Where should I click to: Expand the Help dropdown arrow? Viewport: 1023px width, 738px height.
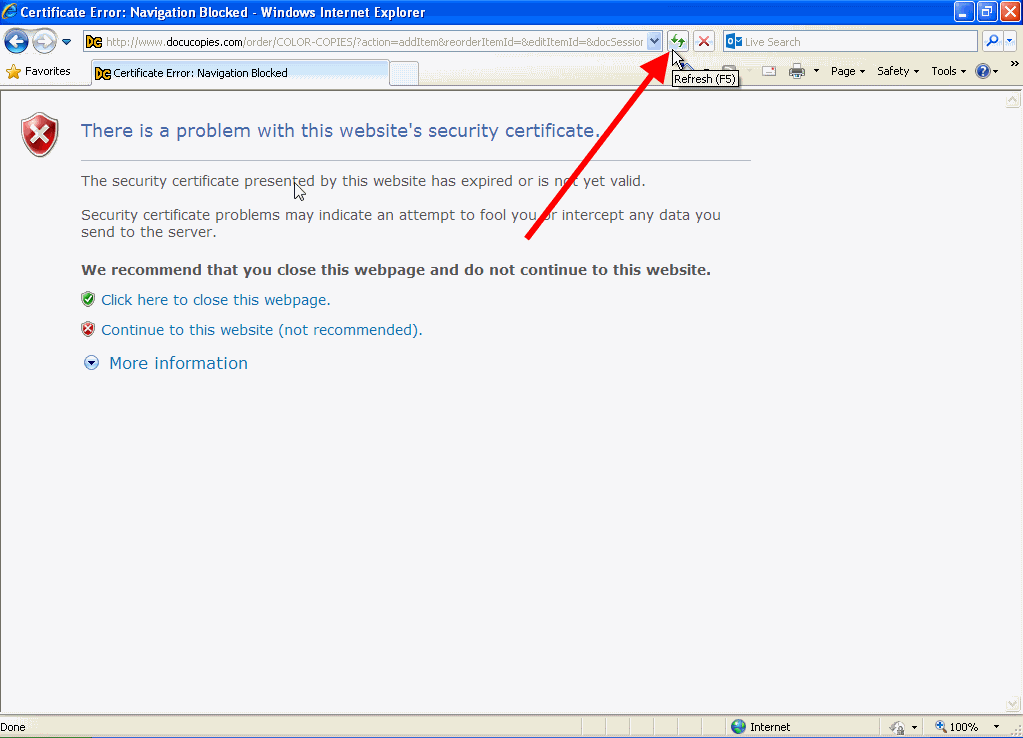tap(996, 71)
